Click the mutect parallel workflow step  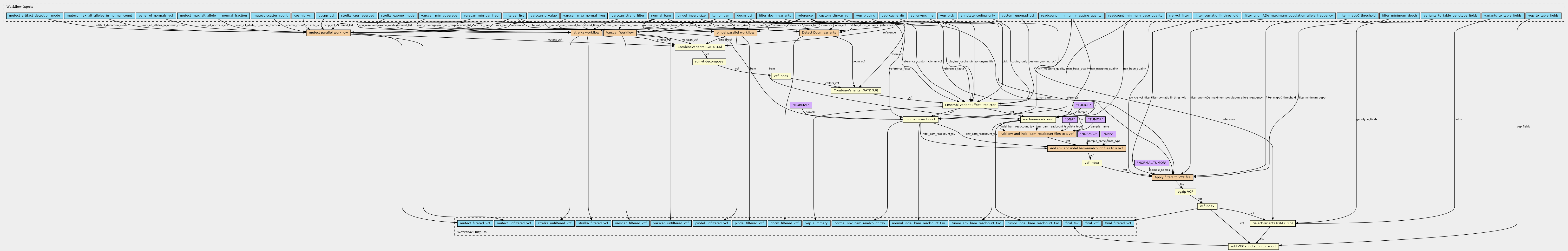click(329, 32)
